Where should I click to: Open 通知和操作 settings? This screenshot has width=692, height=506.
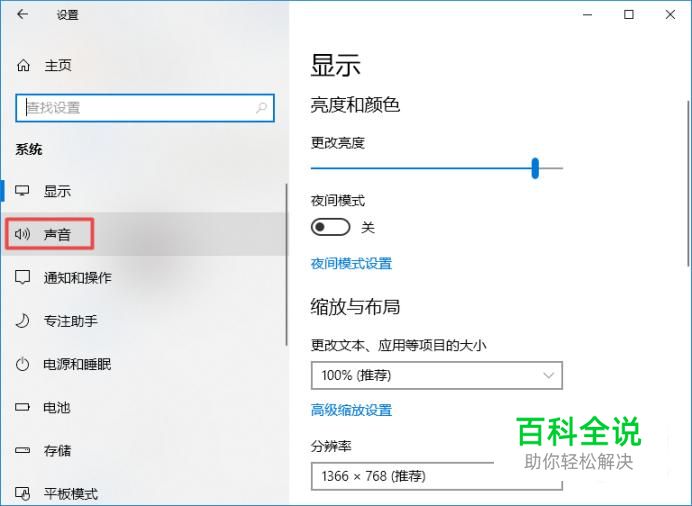pos(144,277)
